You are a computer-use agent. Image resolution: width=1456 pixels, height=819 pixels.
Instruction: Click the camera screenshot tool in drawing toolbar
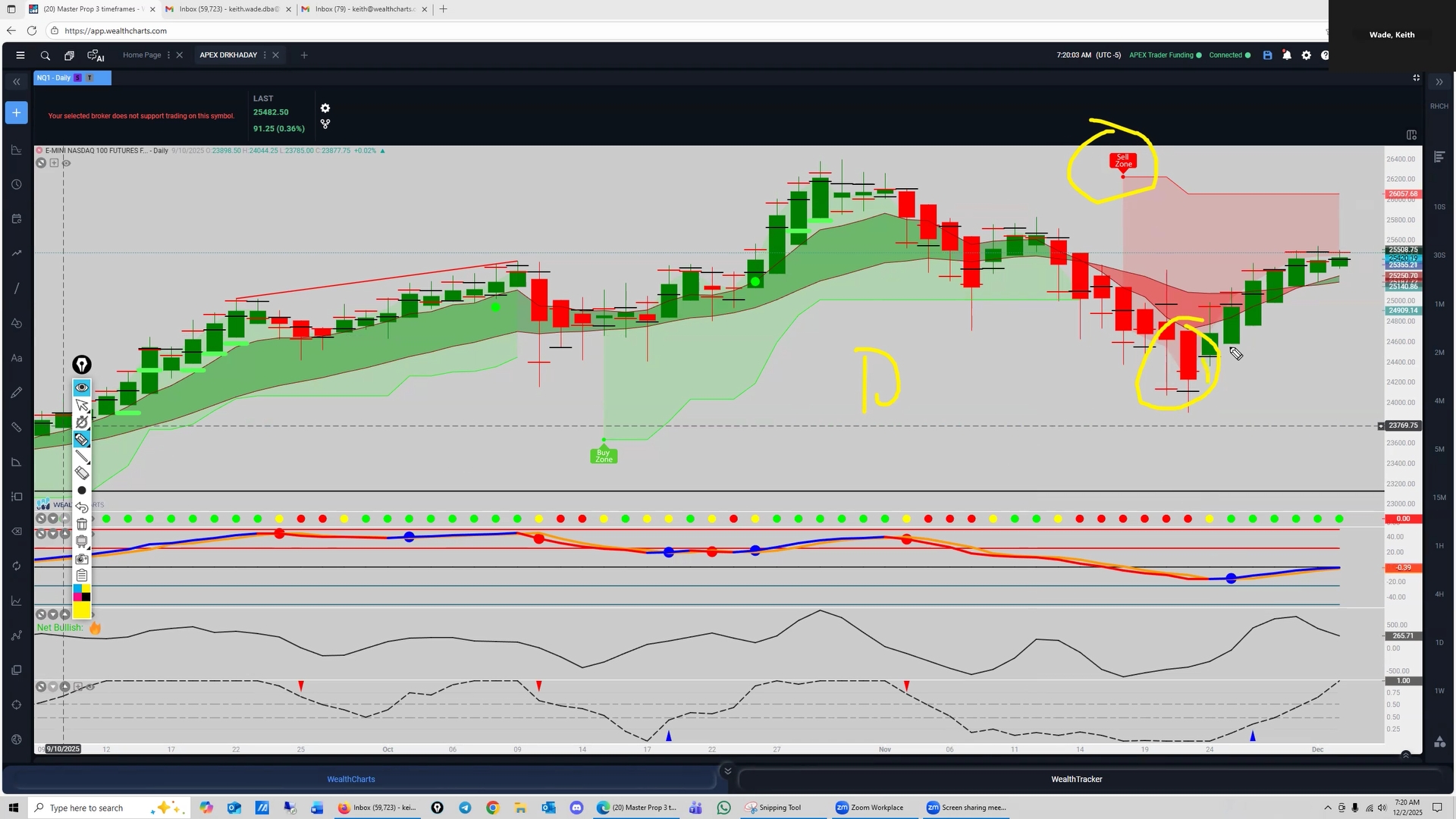pos(82,559)
